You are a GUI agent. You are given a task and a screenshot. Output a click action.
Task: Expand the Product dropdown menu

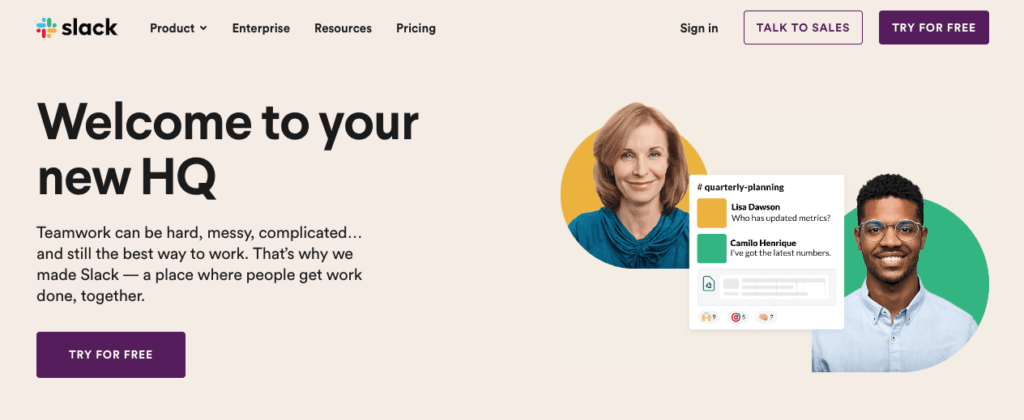[x=178, y=28]
